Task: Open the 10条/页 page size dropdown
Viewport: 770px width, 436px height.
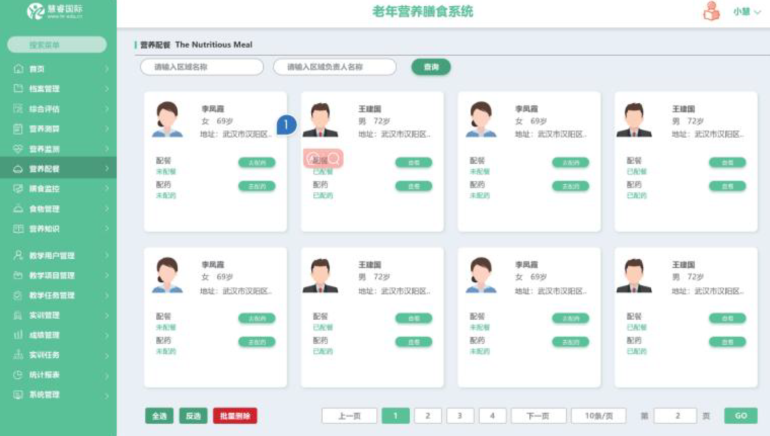Action: pos(598,415)
